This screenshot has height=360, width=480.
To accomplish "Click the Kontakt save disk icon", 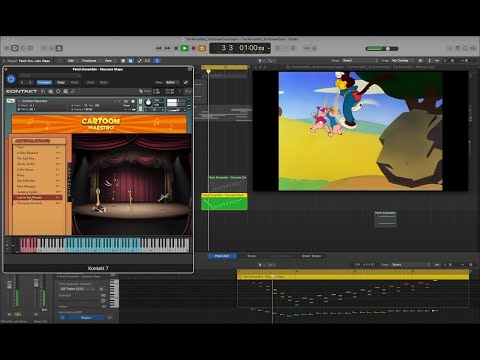I will 51,91.
